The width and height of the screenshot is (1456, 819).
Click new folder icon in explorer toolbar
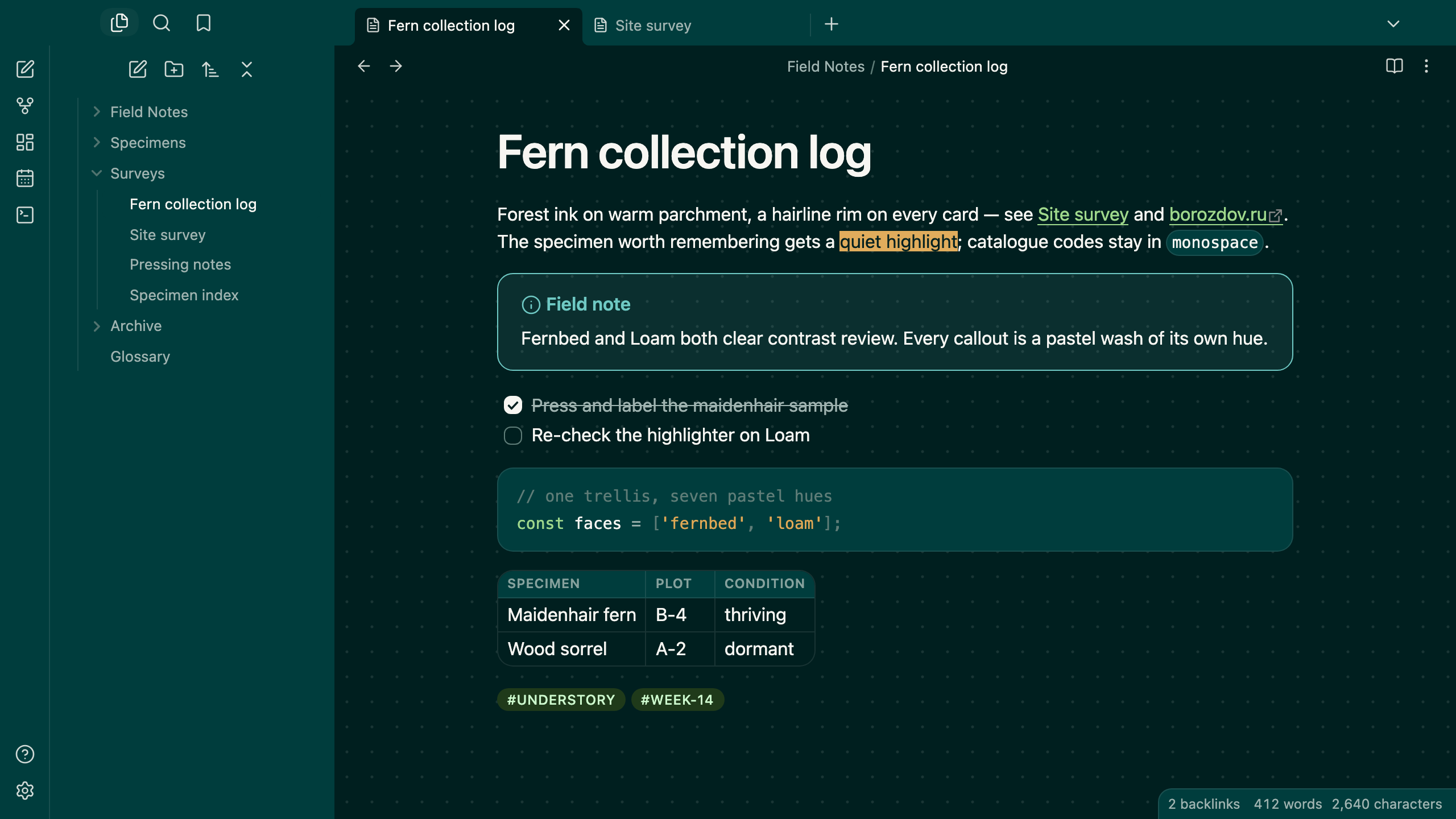174,69
